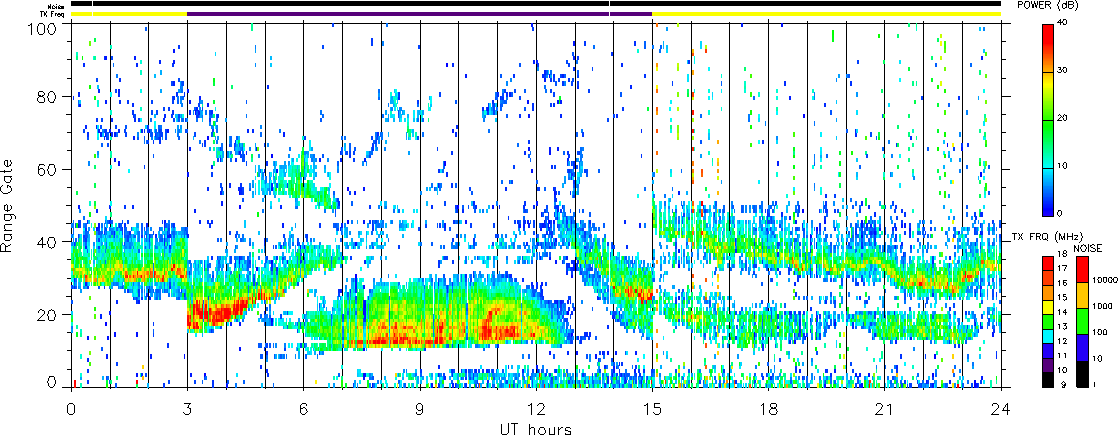This screenshot has width=1118, height=435.
Task: Select the 21 tick on UT hours axis
Action: click(x=885, y=409)
